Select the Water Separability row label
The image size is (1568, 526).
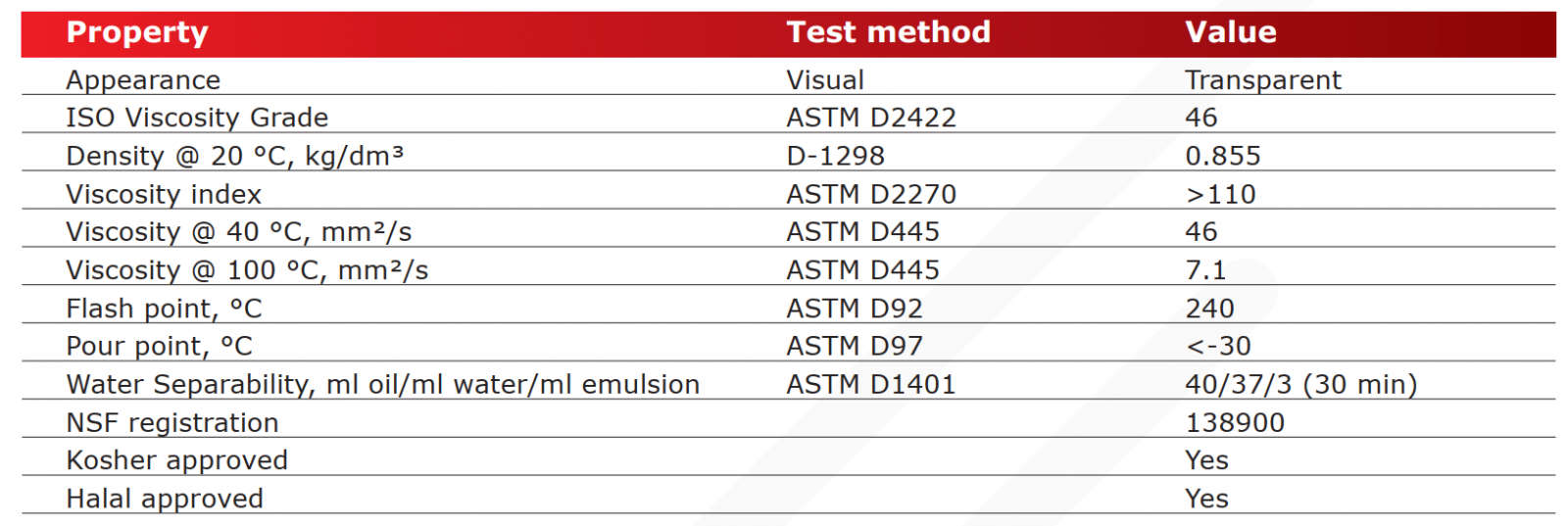(382, 384)
